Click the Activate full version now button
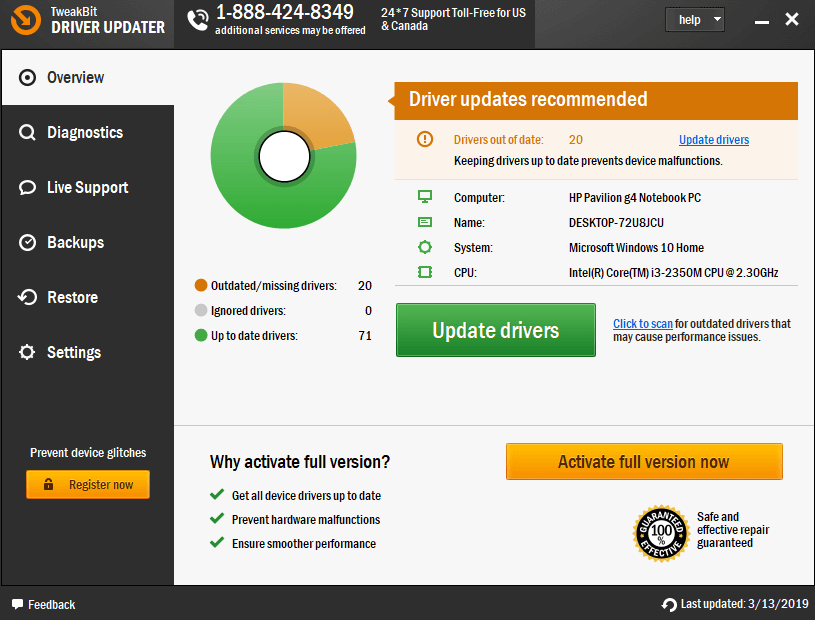Viewport: 815px width, 620px height. coord(644,461)
